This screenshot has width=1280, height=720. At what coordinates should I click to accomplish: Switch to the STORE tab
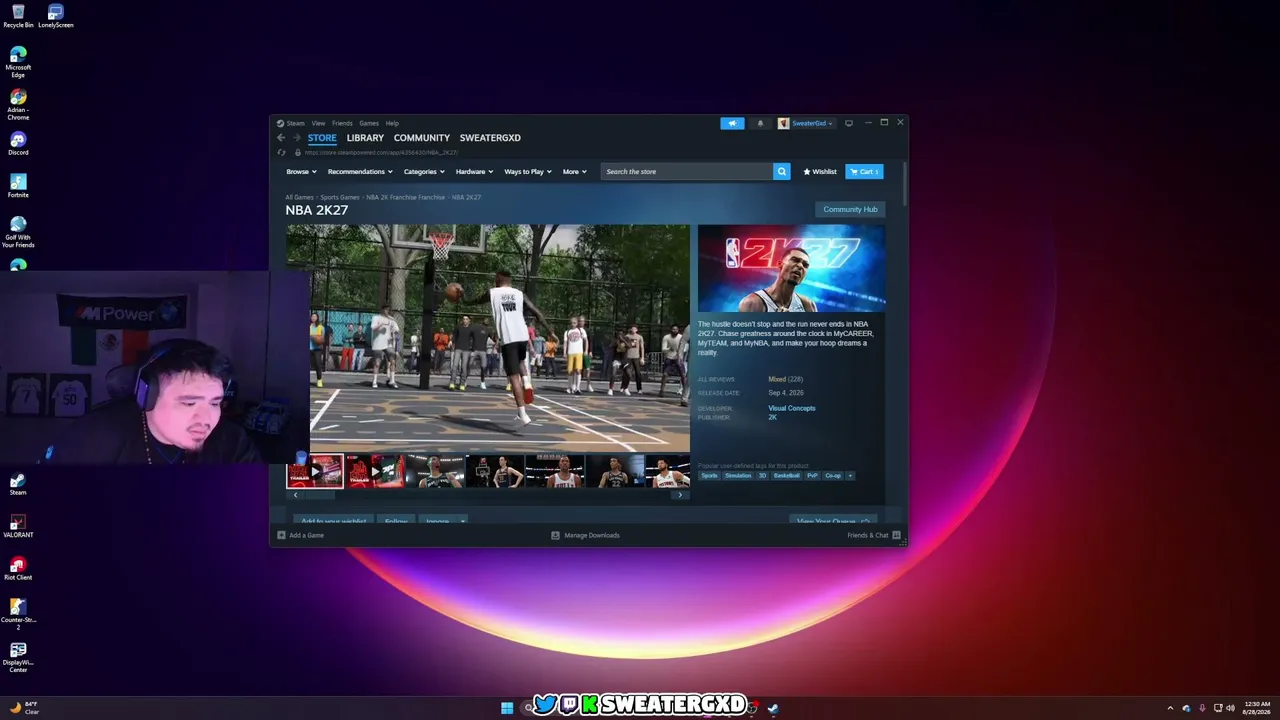pos(322,138)
